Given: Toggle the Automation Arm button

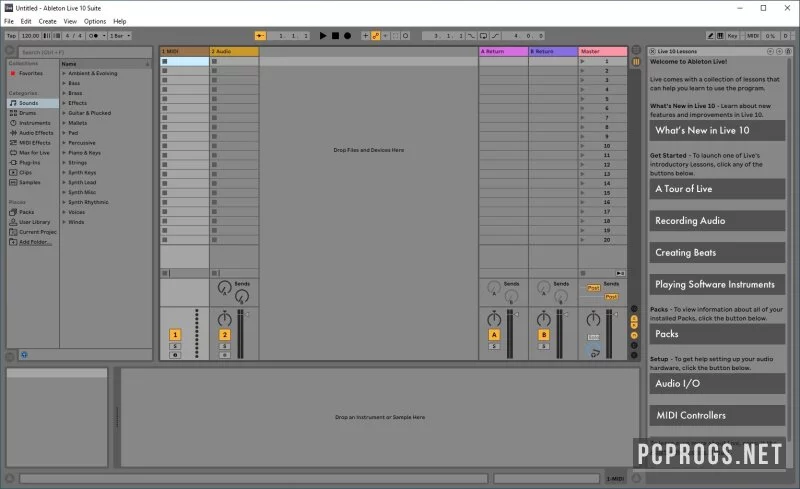Looking at the screenshot, I should [376, 36].
